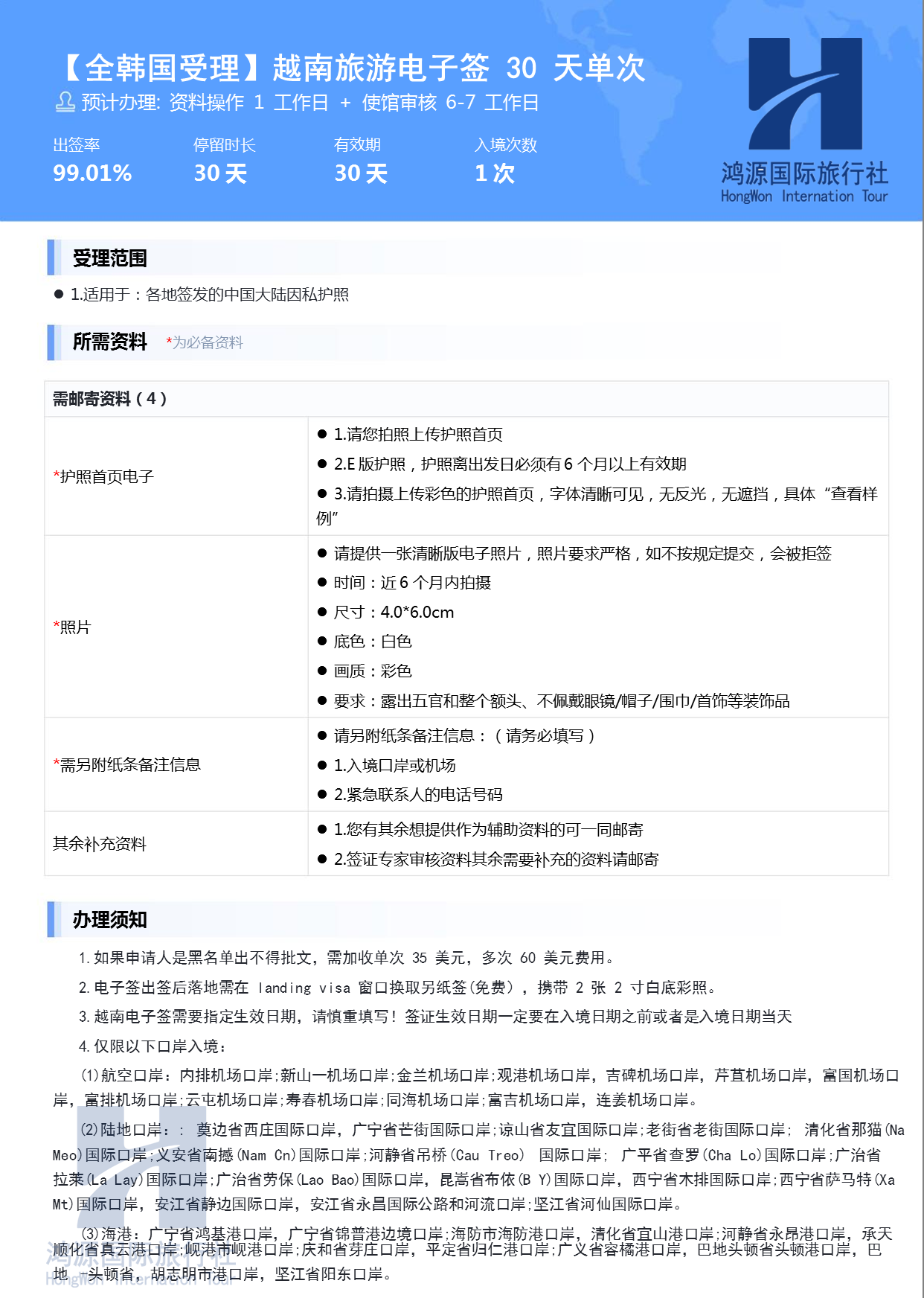Click the bullet 2.紧急联系人的电话号码

(x=410, y=795)
